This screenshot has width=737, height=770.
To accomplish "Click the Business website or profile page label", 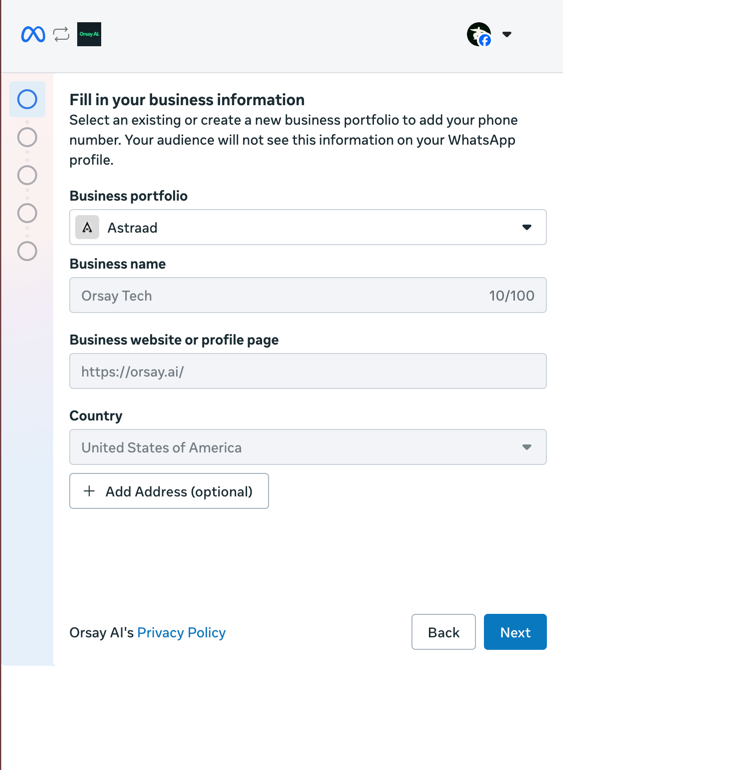I will pyautogui.click(x=174, y=340).
